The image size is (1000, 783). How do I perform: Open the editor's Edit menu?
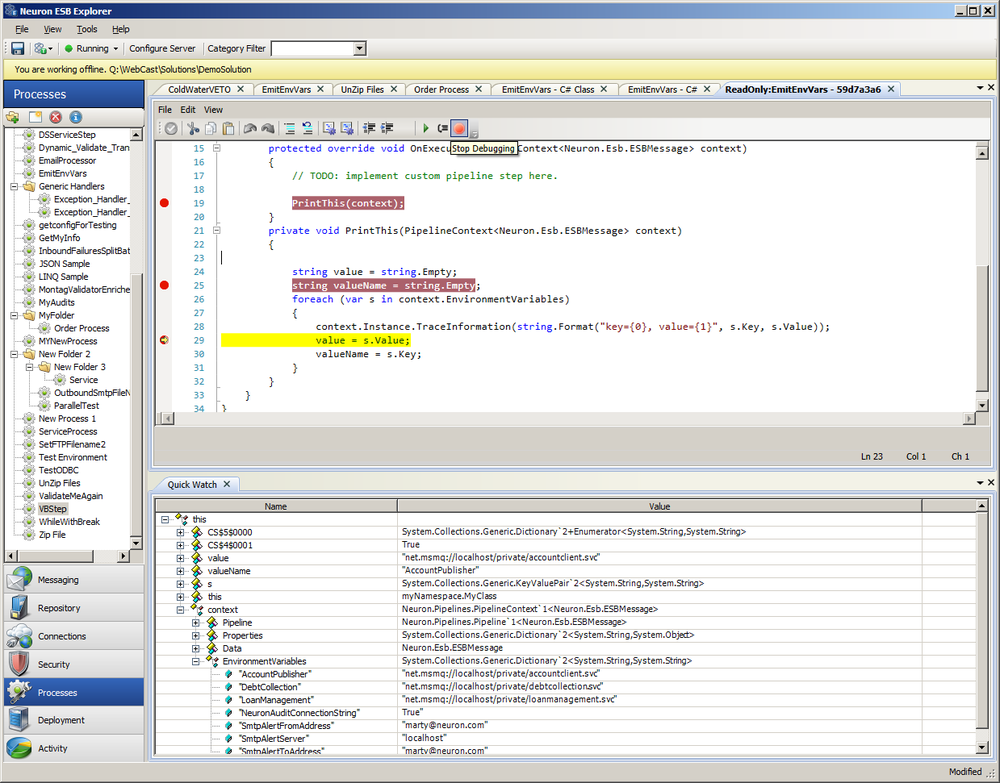(x=188, y=110)
